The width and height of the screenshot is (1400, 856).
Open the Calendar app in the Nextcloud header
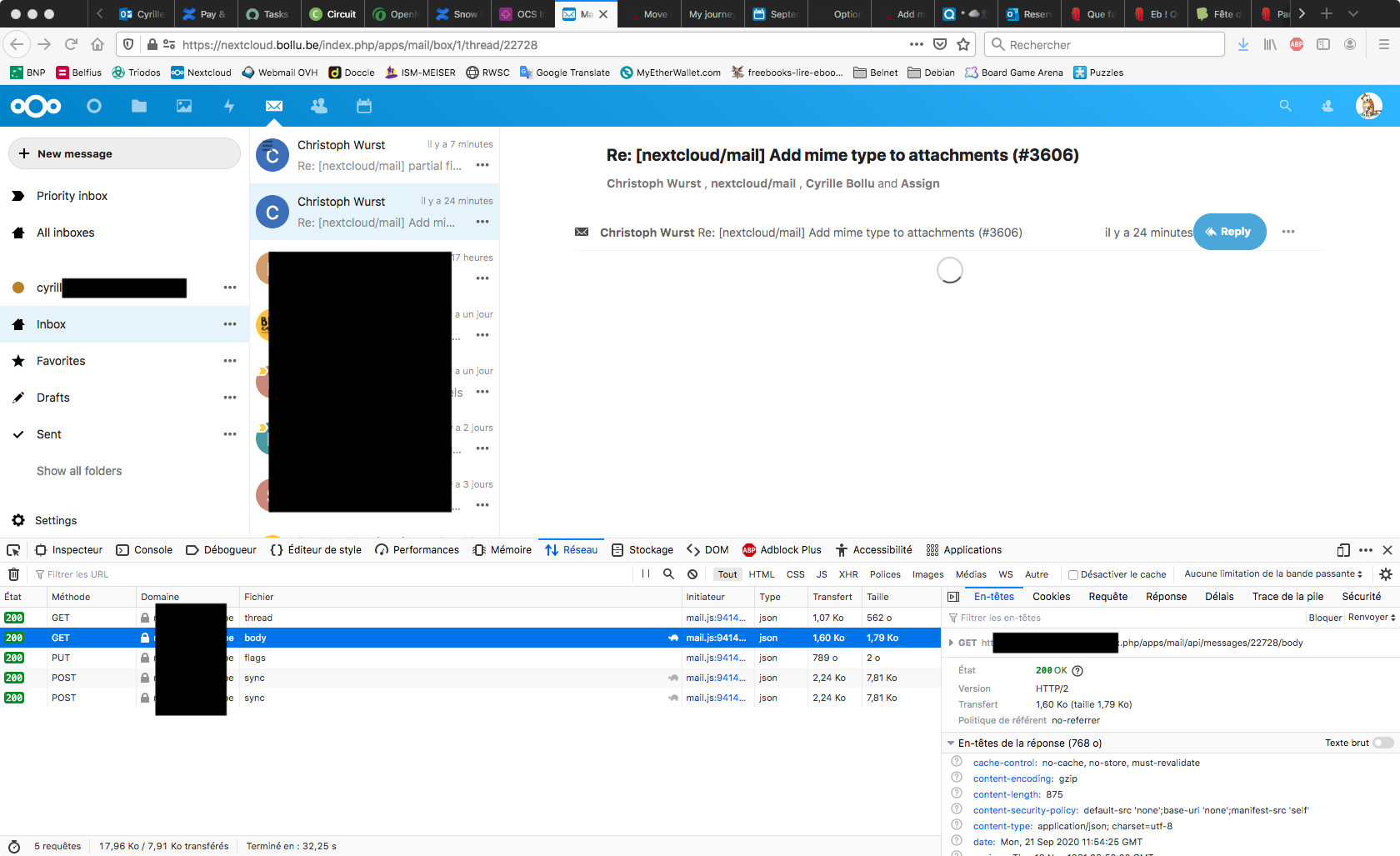click(x=363, y=106)
